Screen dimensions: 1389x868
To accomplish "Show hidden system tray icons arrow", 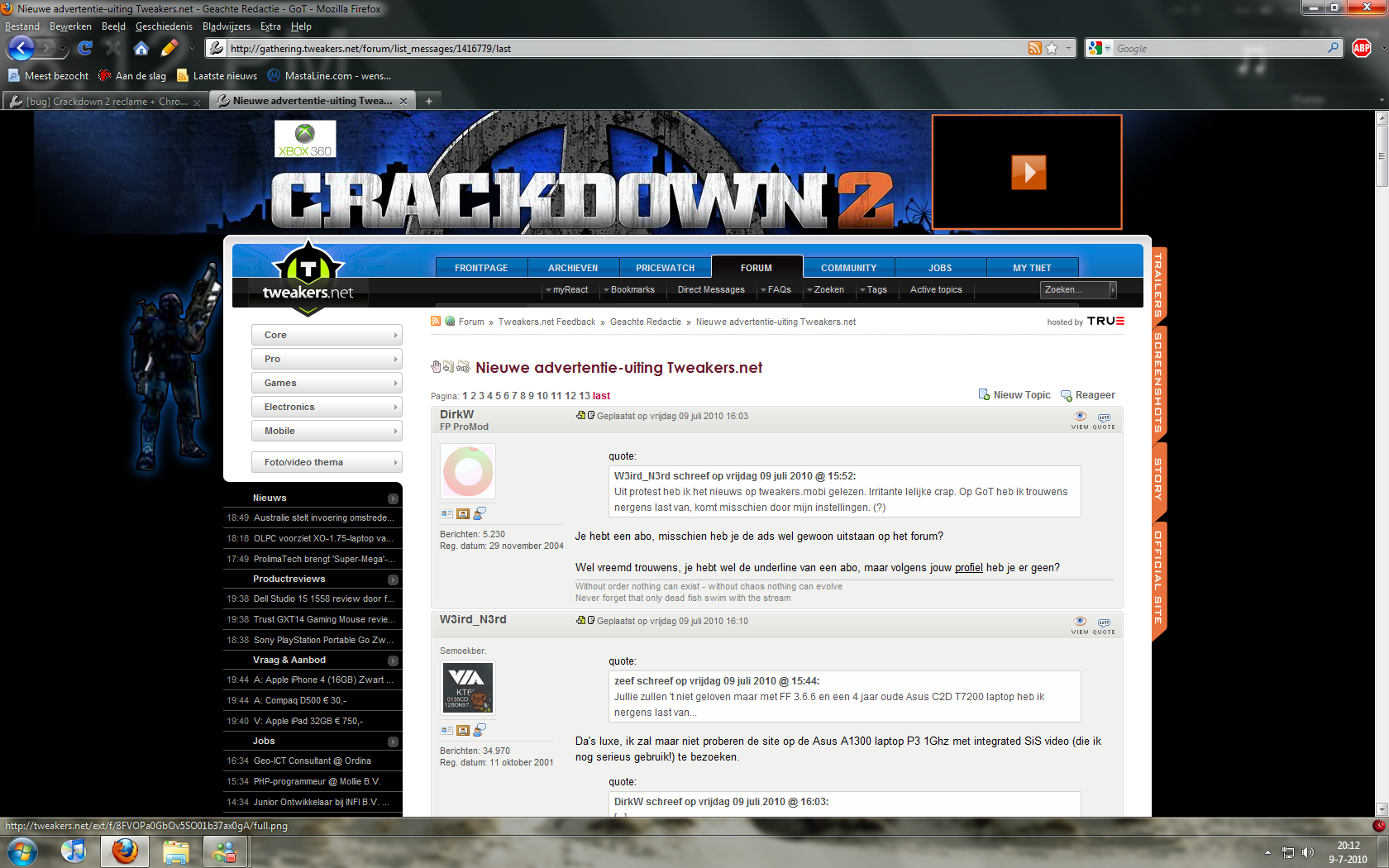I will point(1267,852).
